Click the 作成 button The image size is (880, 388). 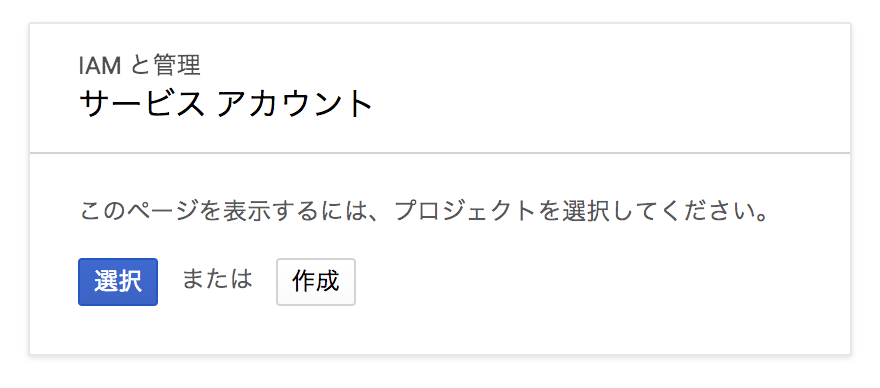[x=316, y=282]
